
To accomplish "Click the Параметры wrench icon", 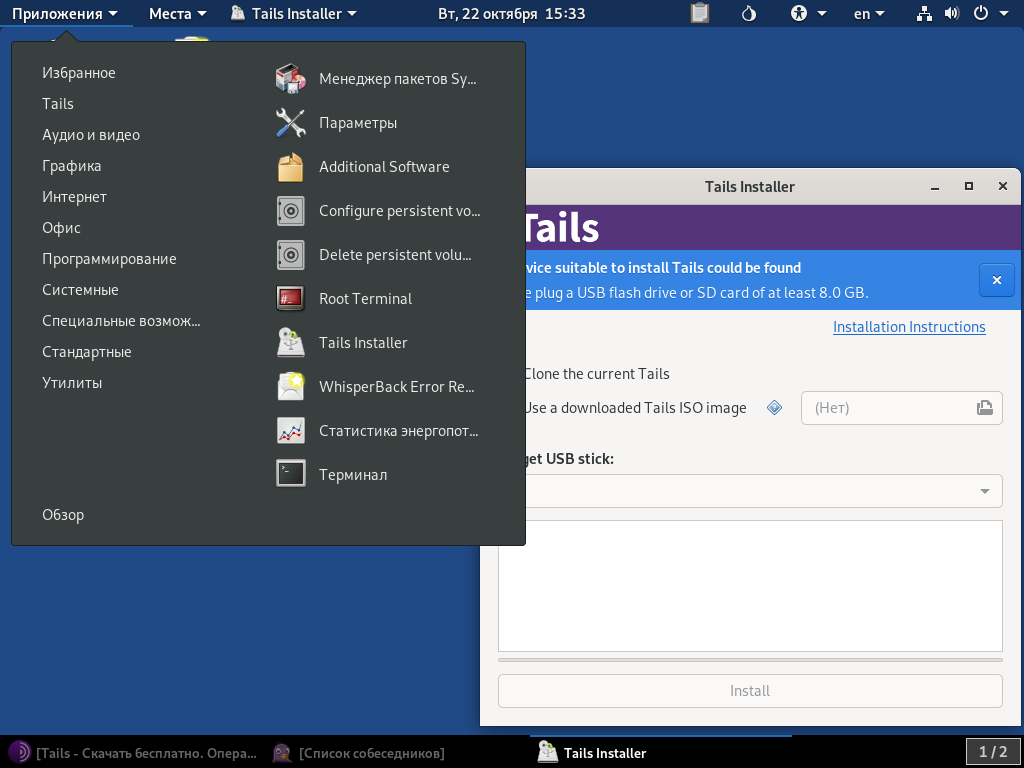I will (291, 123).
